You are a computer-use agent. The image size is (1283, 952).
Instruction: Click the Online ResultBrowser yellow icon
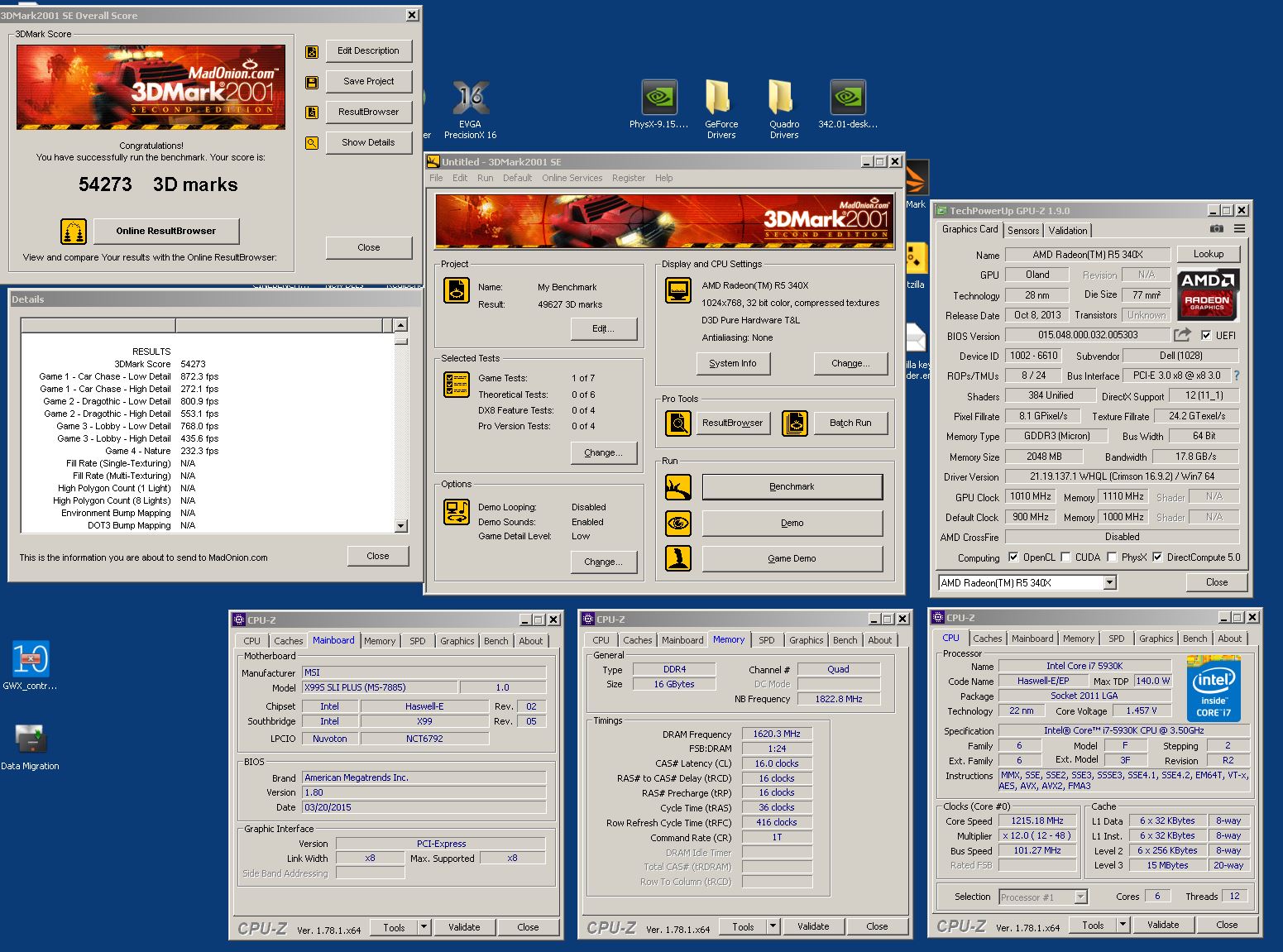[x=74, y=232]
